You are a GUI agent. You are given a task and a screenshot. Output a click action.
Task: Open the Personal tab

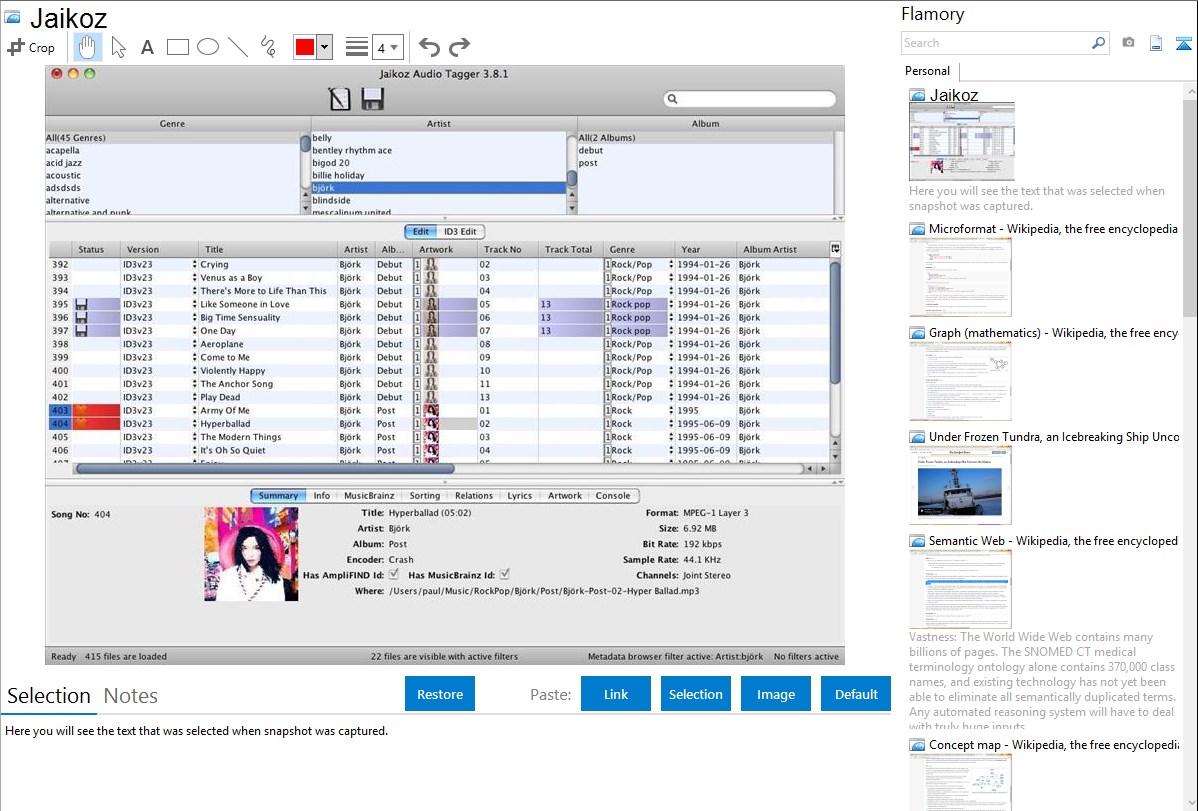(927, 70)
